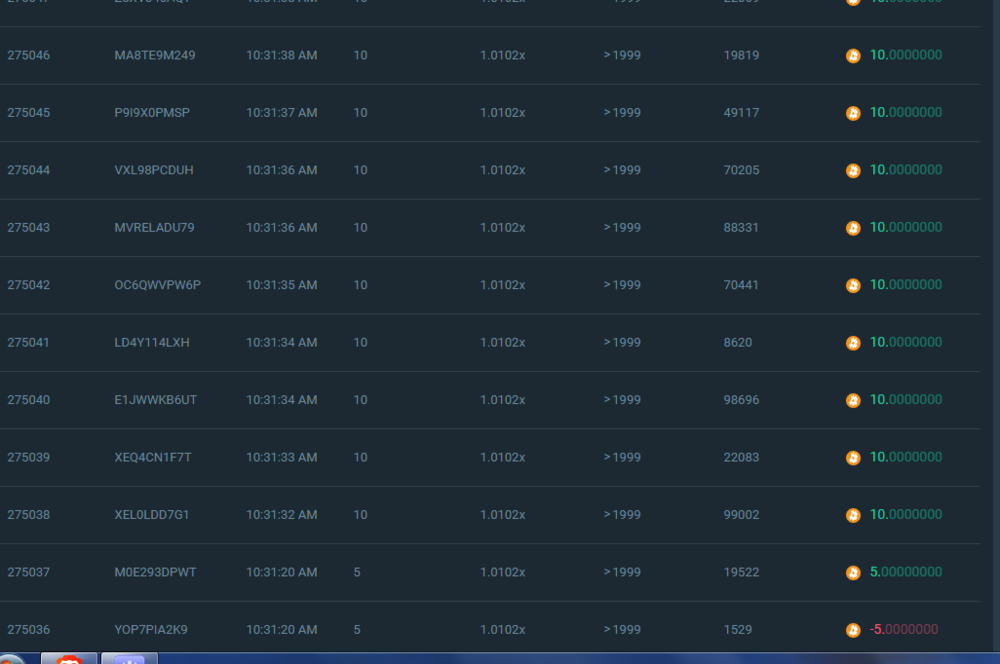Open the Windows Start menu
The width and height of the screenshot is (1000, 664).
pos(12,659)
